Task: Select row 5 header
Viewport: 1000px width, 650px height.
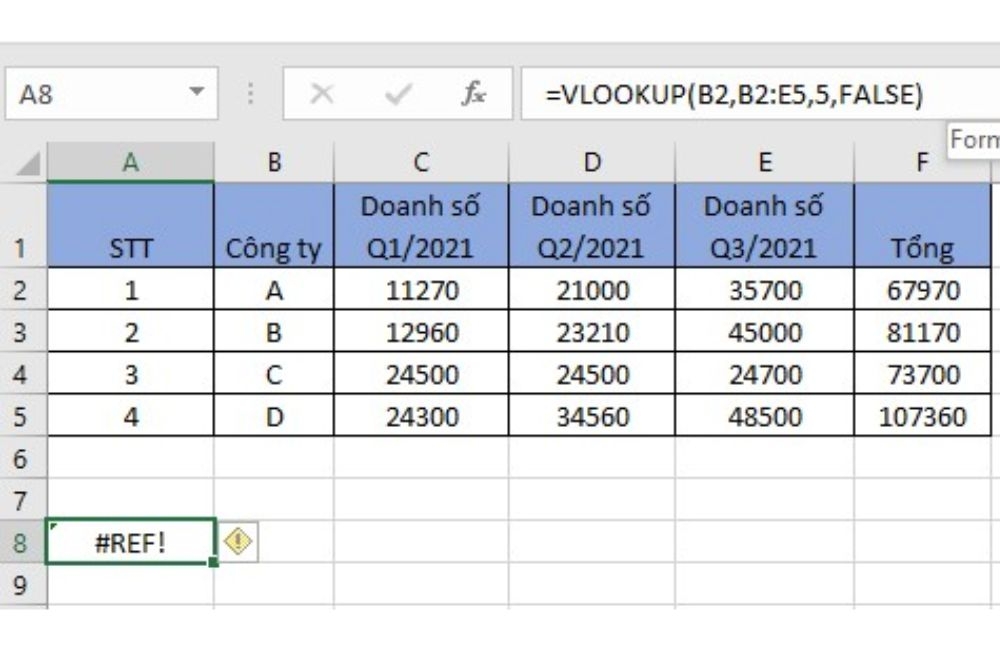Action: (x=23, y=416)
